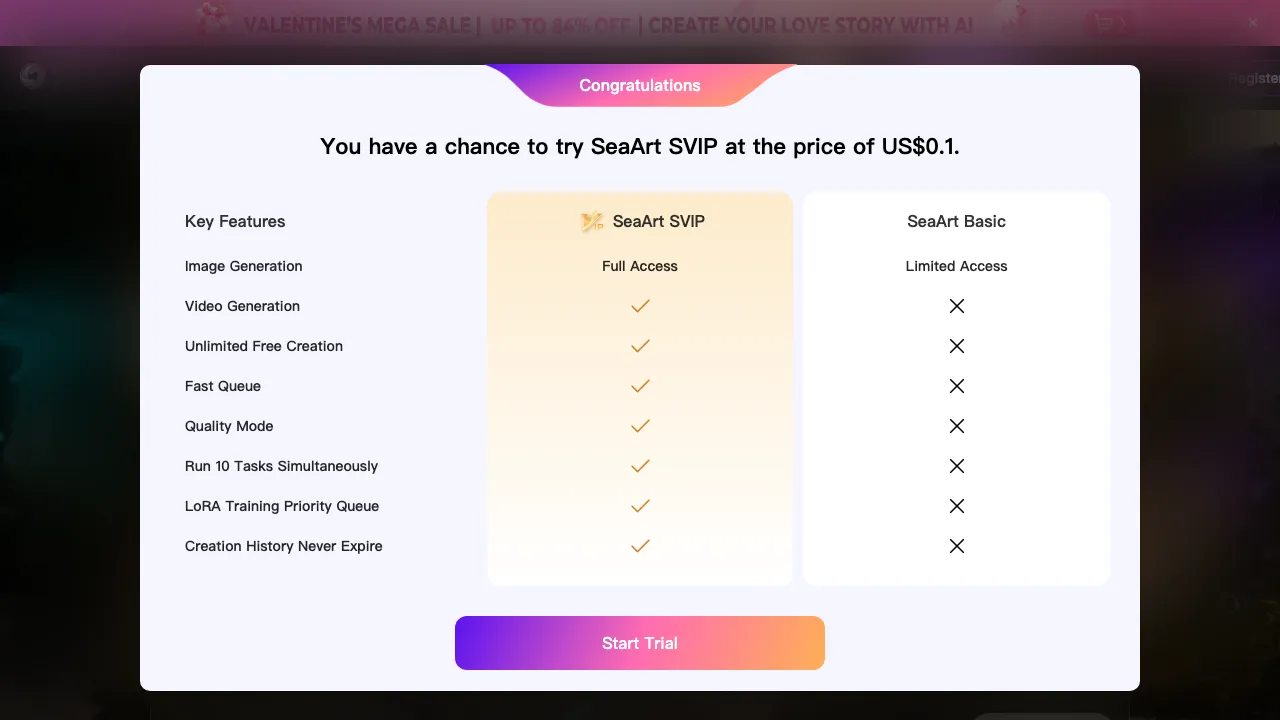This screenshot has height=720, width=1280.
Task: Click the Start Trial button
Action: point(640,643)
